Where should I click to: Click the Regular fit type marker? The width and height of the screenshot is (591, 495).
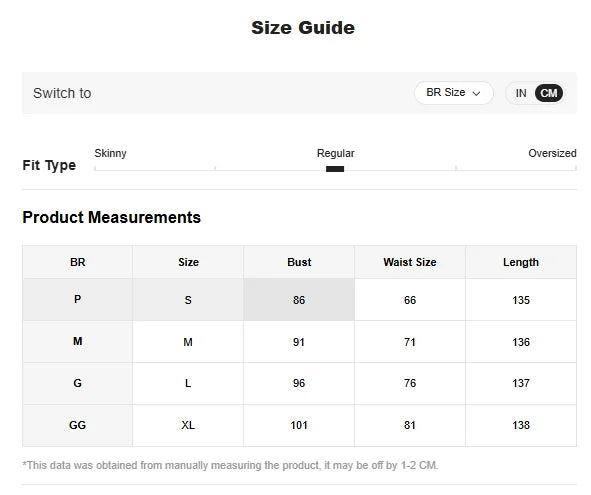point(335,169)
